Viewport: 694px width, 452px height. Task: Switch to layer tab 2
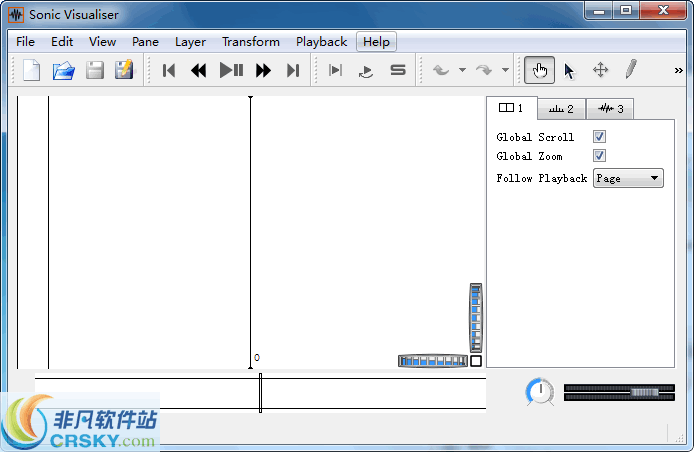point(561,109)
